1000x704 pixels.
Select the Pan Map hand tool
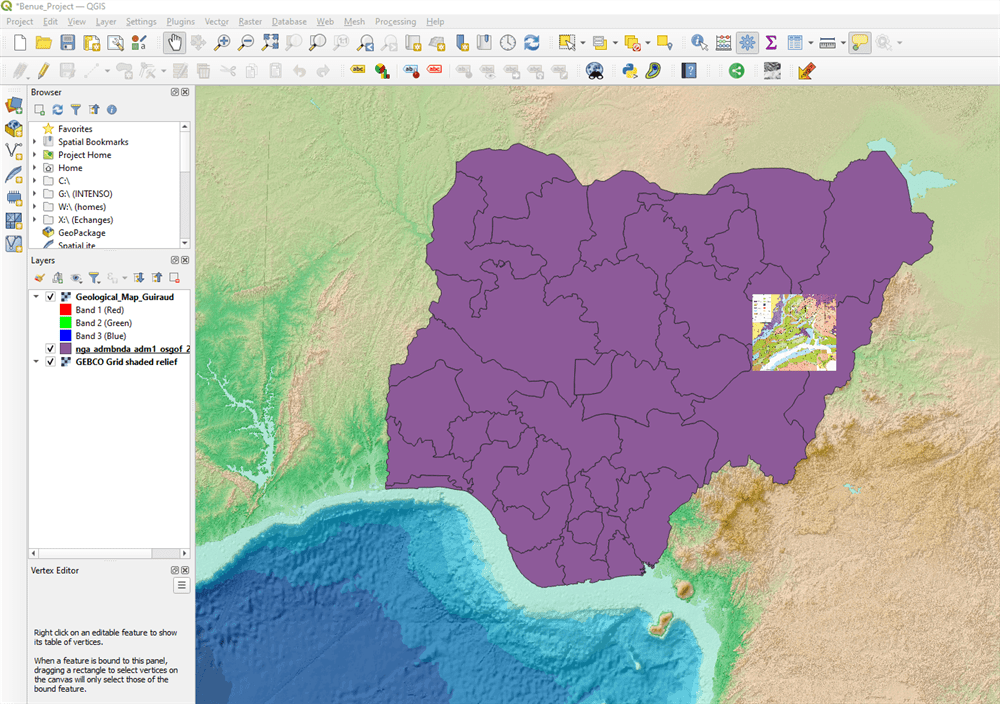174,42
